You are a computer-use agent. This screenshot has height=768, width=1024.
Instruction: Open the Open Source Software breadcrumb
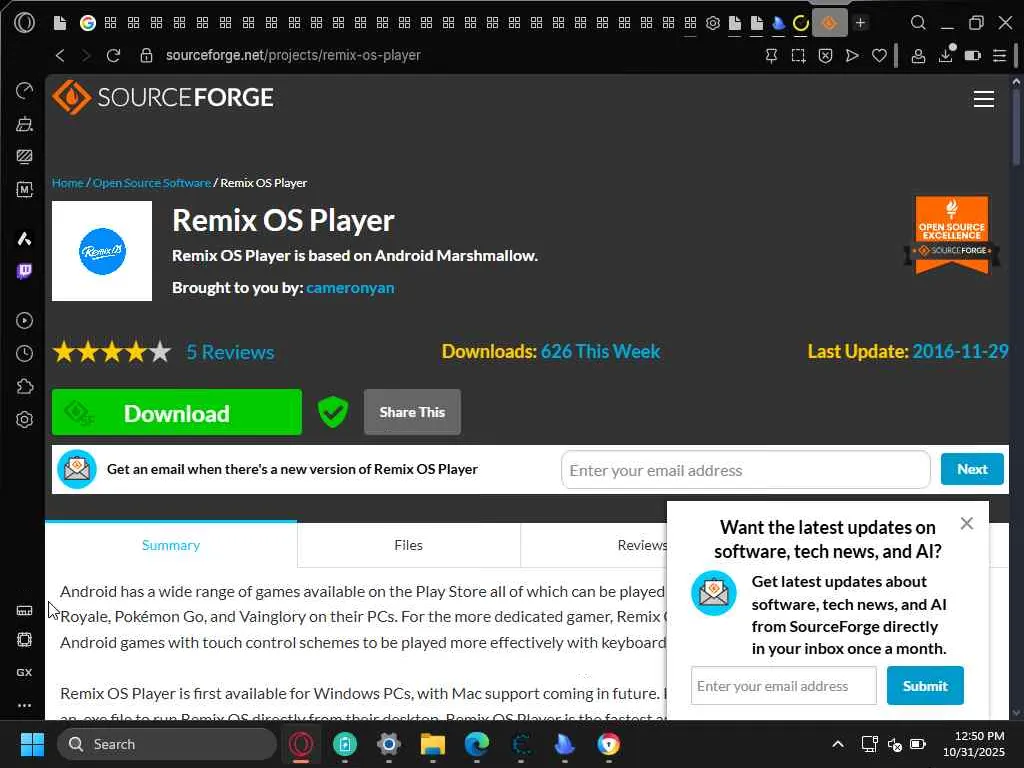click(152, 183)
